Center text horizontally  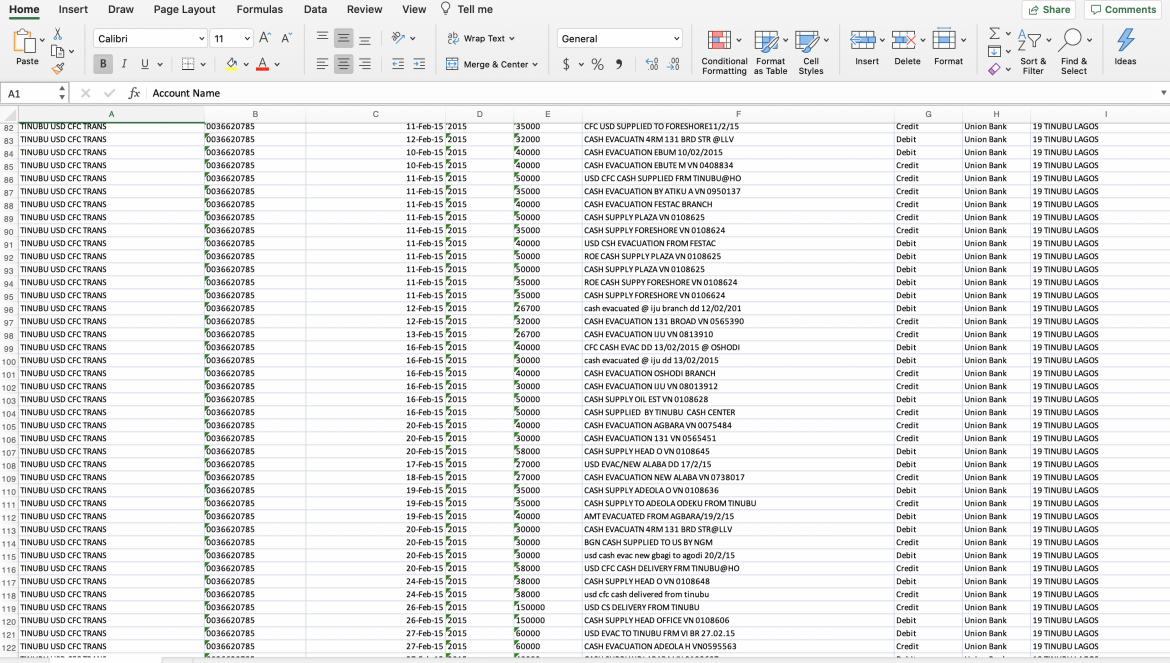(343, 64)
